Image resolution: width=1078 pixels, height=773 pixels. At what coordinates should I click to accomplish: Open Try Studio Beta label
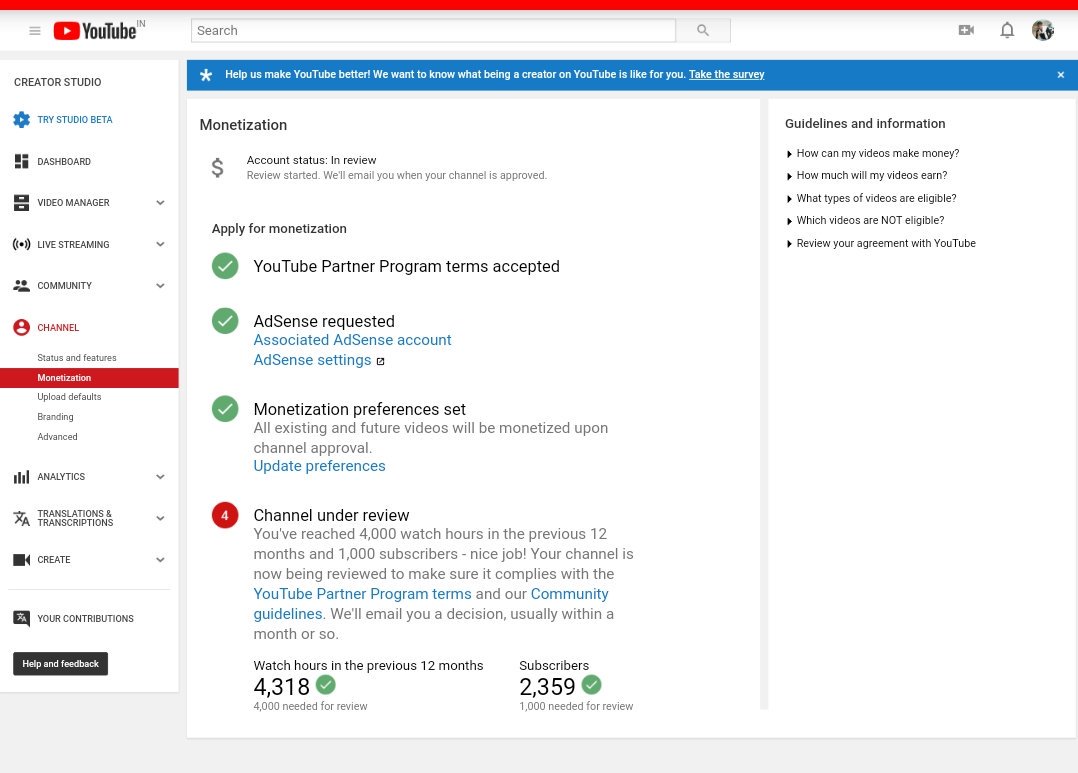click(74, 120)
